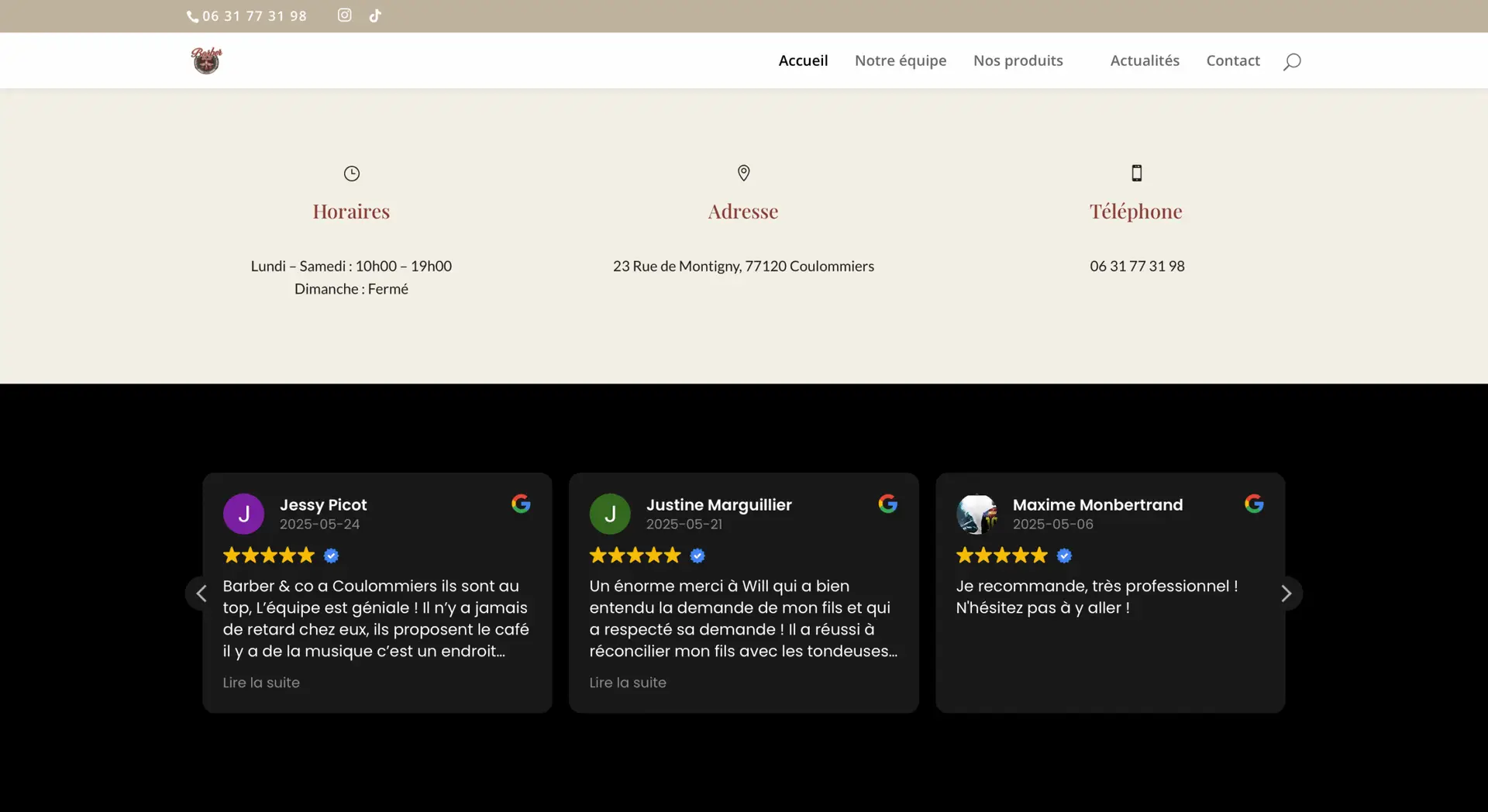Click the phone number in top bar
Image resolution: width=1488 pixels, height=812 pixels.
253,16
